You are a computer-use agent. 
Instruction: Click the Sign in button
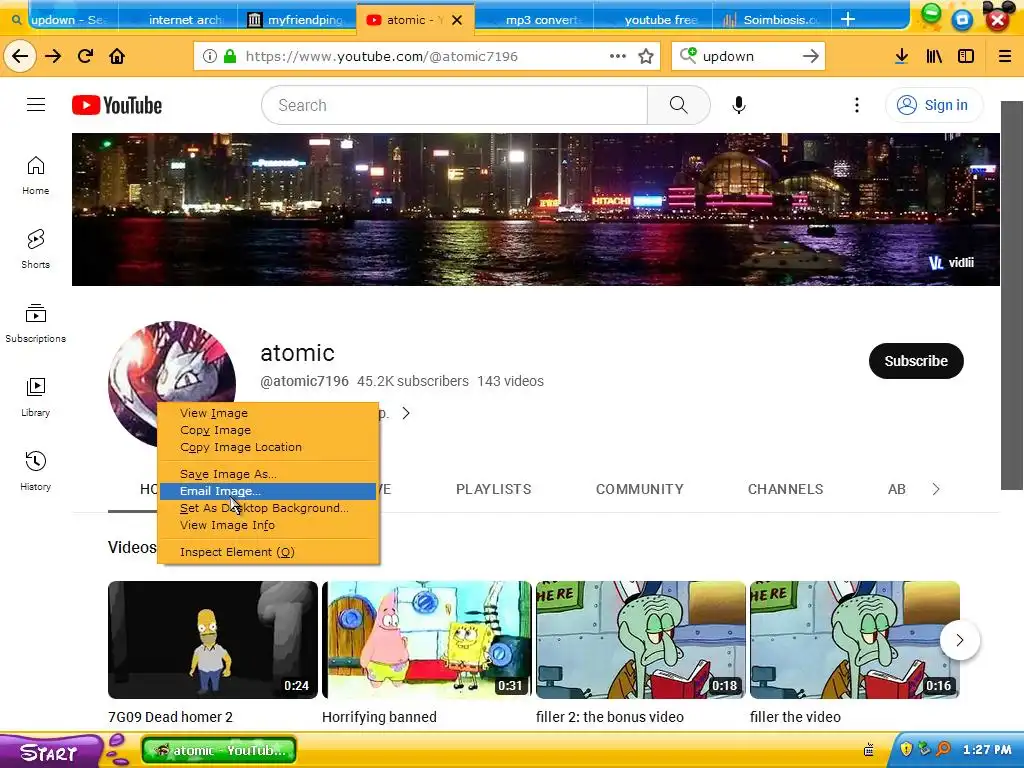[x=934, y=105]
